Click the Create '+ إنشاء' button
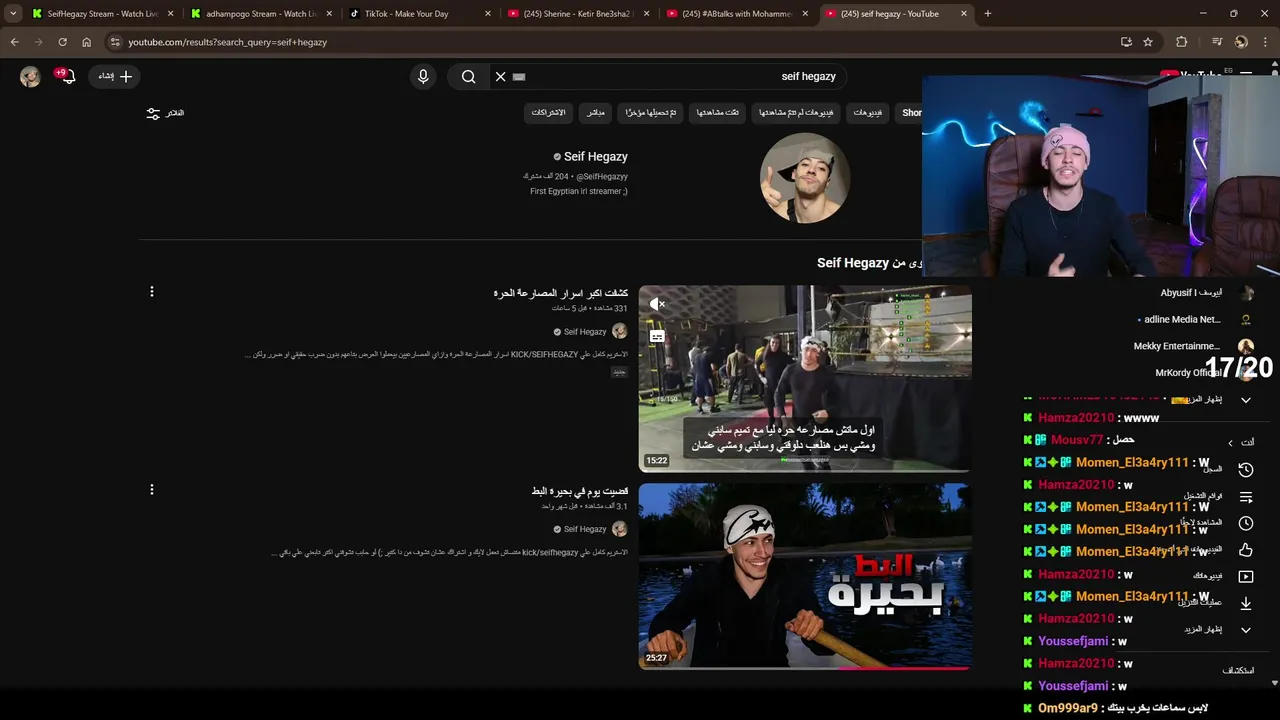 (x=114, y=76)
